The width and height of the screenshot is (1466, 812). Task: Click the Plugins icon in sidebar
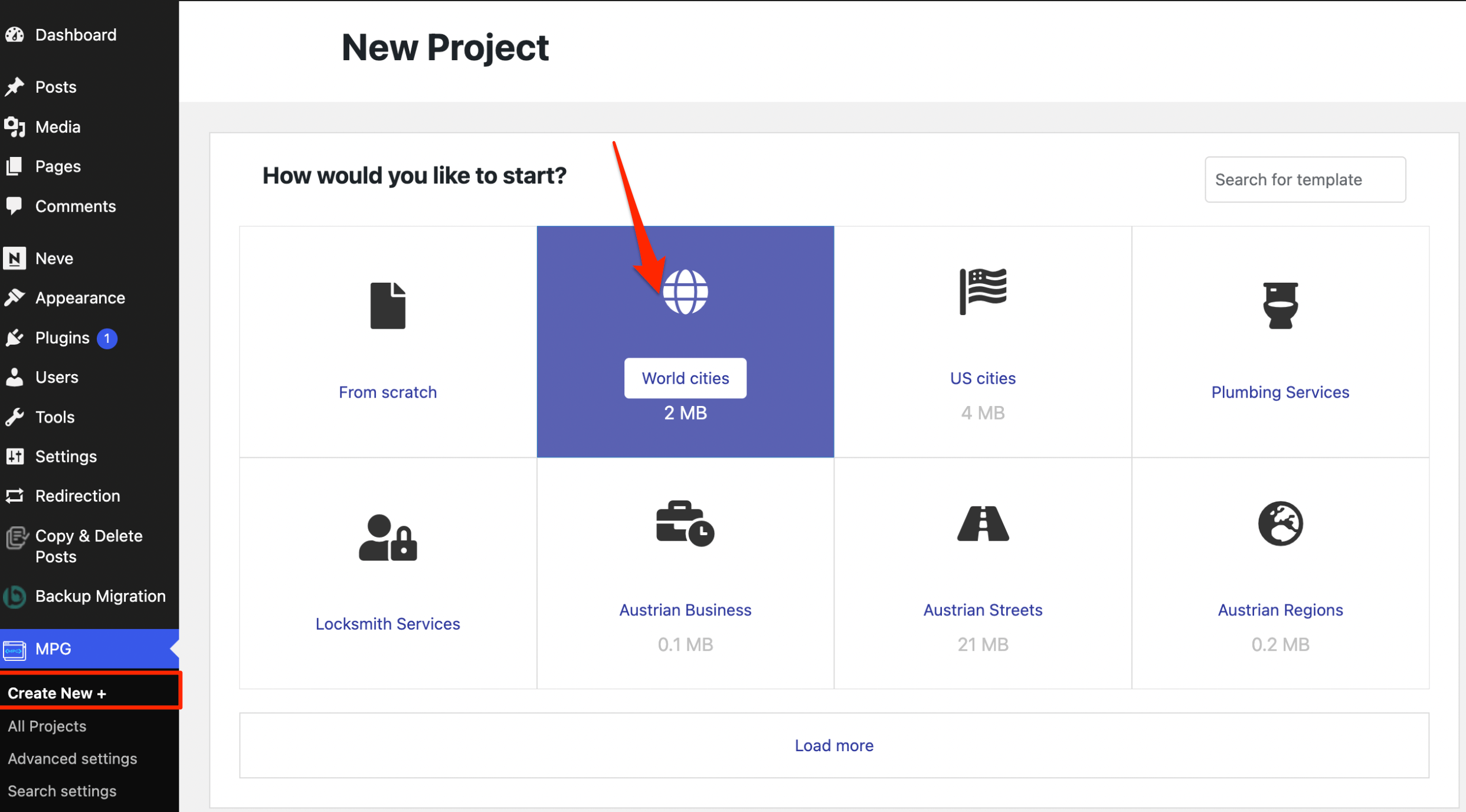click(15, 338)
